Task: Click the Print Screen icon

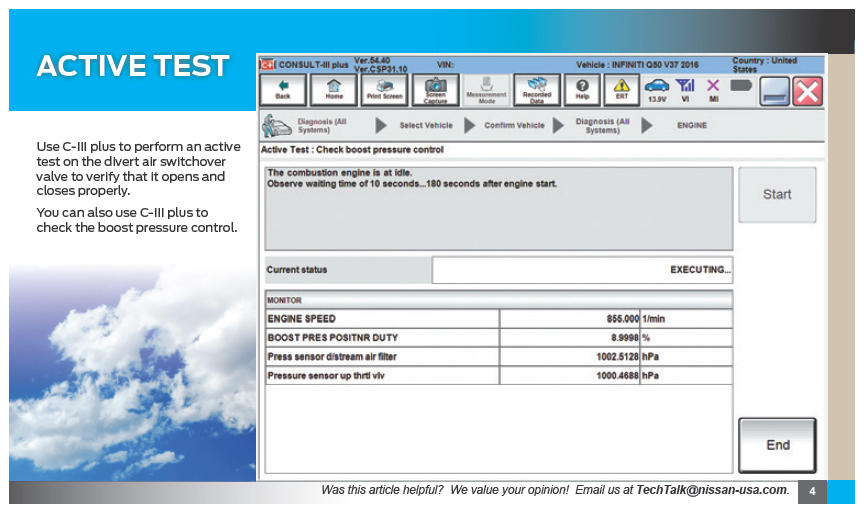Action: 385,90
